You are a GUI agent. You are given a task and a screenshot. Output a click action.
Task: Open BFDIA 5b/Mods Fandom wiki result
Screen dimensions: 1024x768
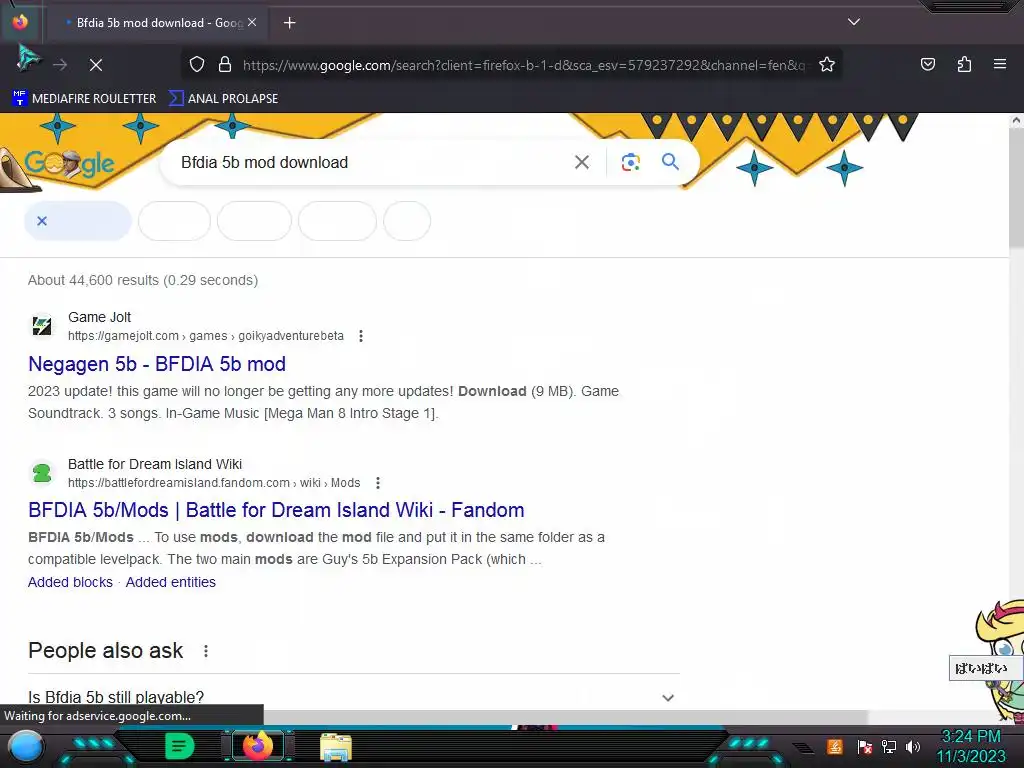[276, 510]
